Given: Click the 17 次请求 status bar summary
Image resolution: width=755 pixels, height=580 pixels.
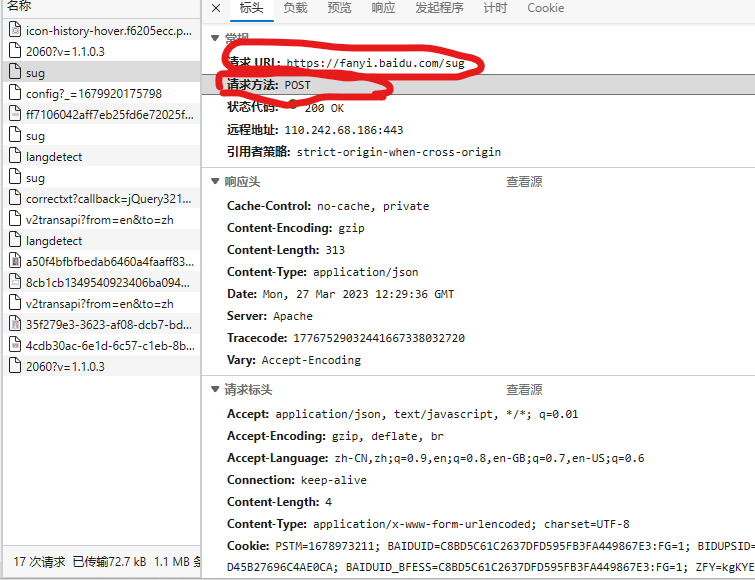Looking at the screenshot, I should [x=39, y=562].
